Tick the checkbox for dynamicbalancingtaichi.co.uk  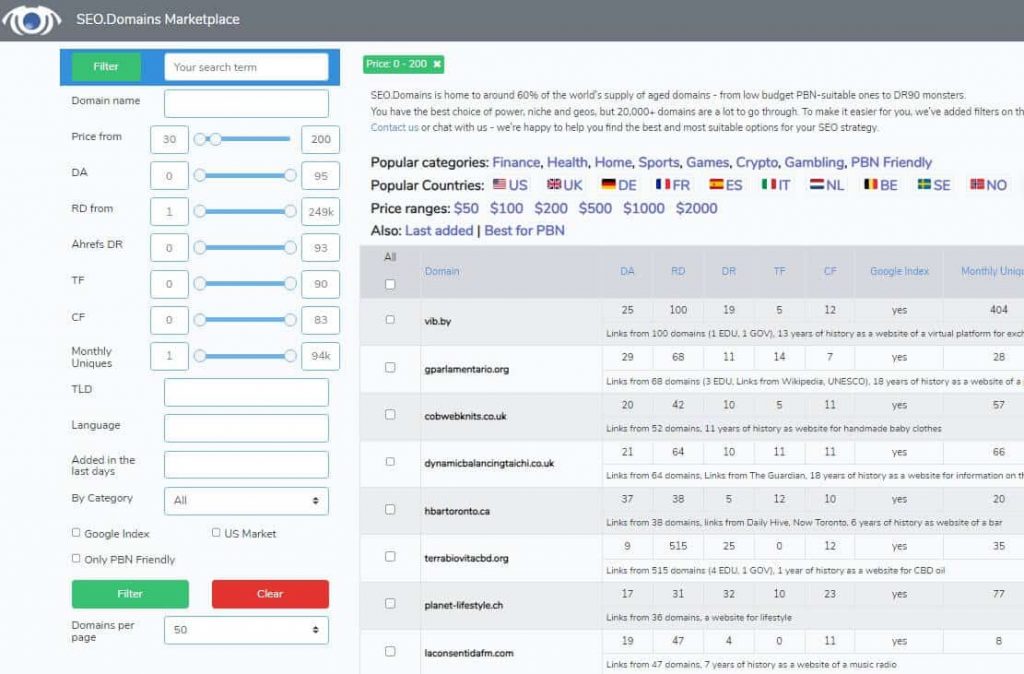point(390,461)
